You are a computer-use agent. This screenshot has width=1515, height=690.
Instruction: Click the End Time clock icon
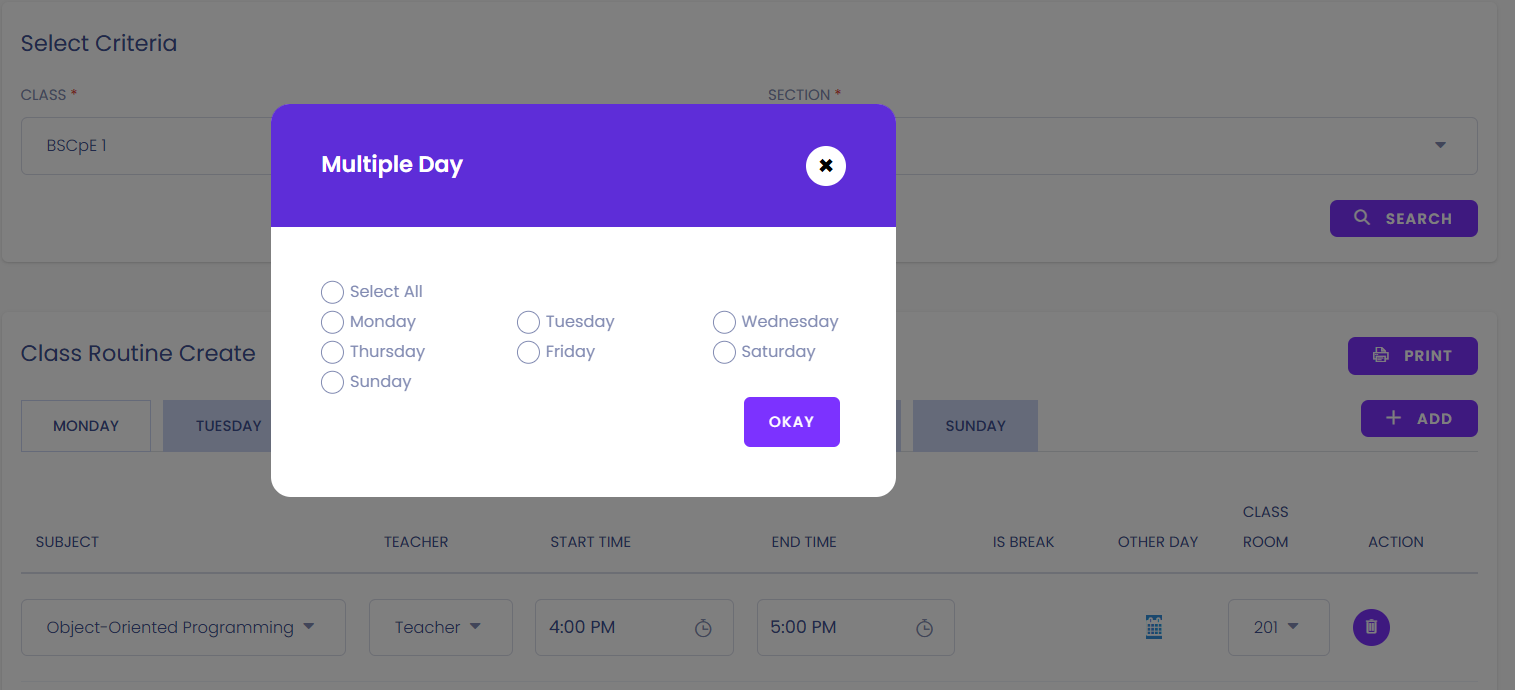[x=924, y=628]
